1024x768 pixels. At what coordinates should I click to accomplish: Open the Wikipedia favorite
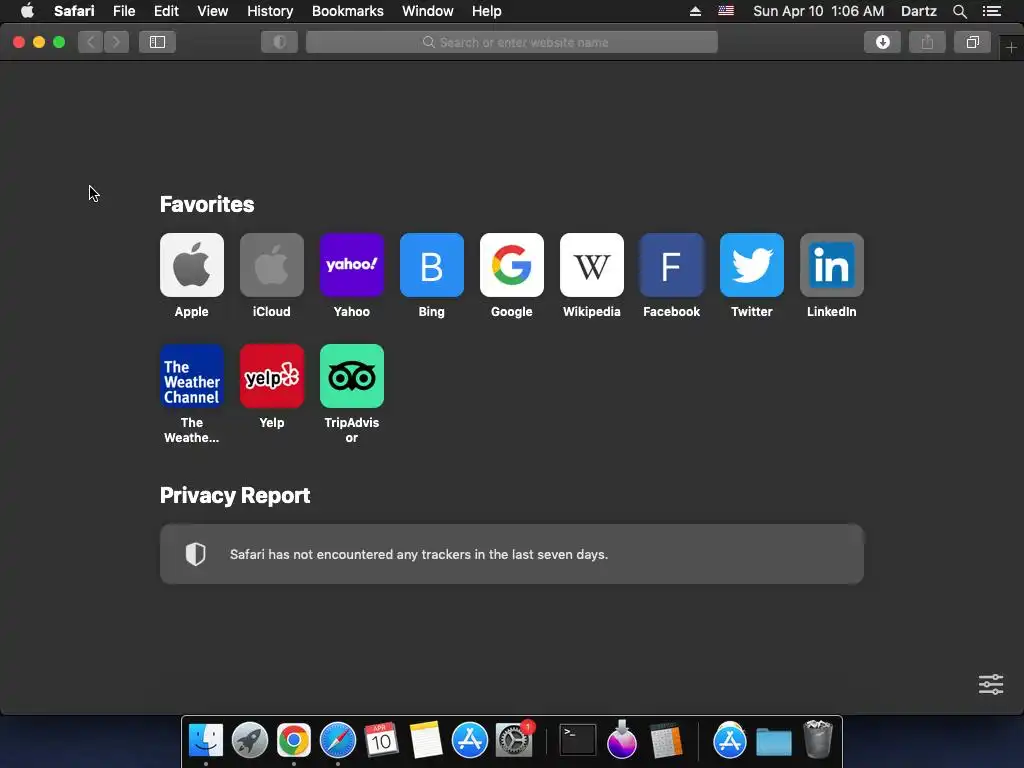[592, 264]
